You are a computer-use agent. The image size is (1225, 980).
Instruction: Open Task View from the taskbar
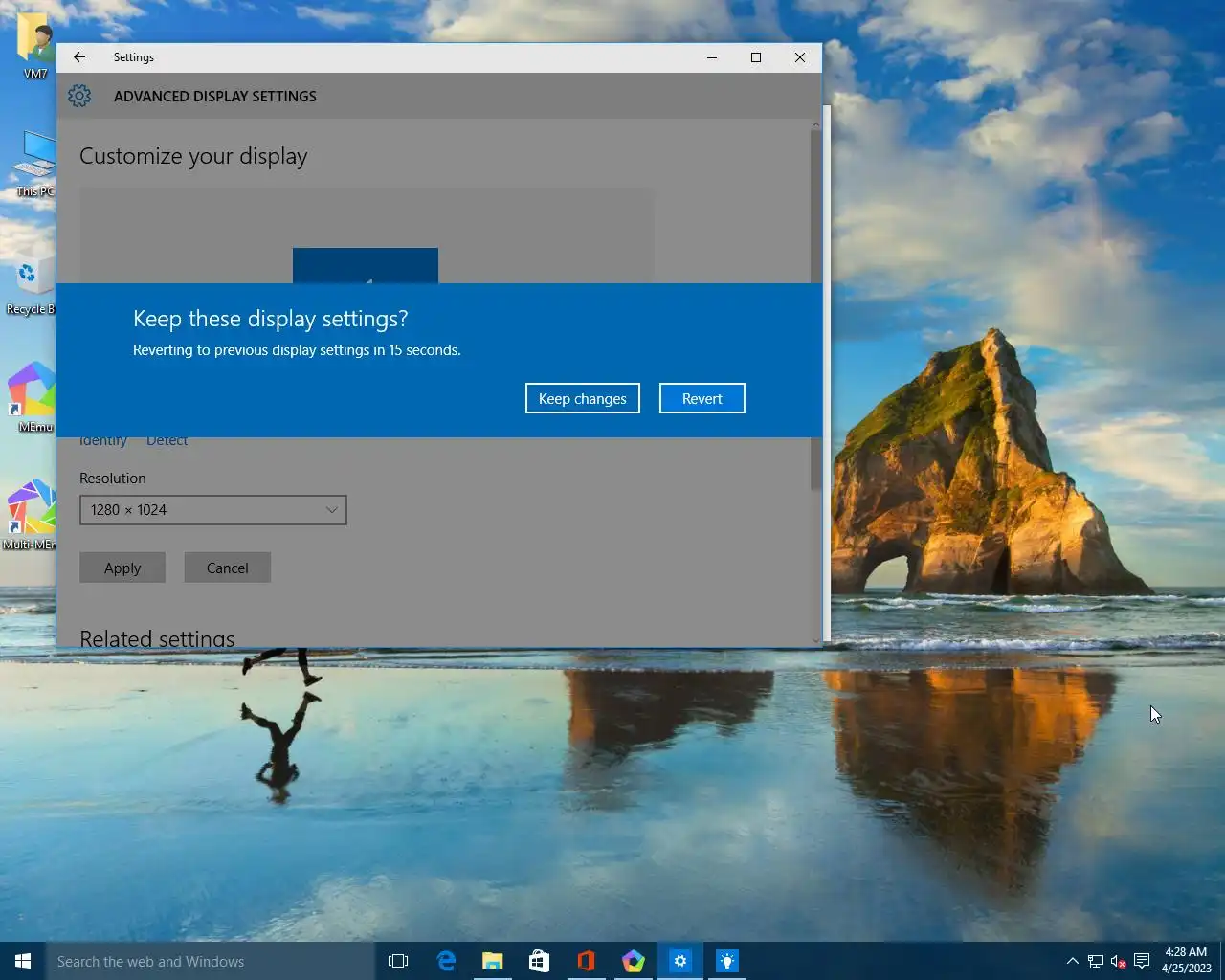click(398, 961)
